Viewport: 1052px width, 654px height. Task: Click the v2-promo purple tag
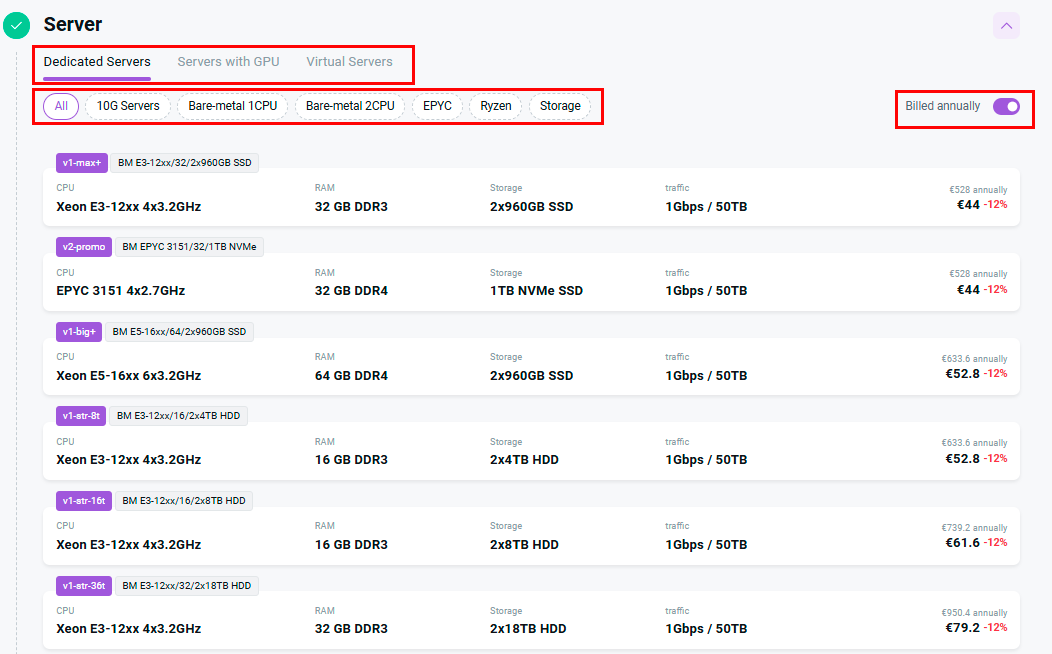click(x=84, y=247)
